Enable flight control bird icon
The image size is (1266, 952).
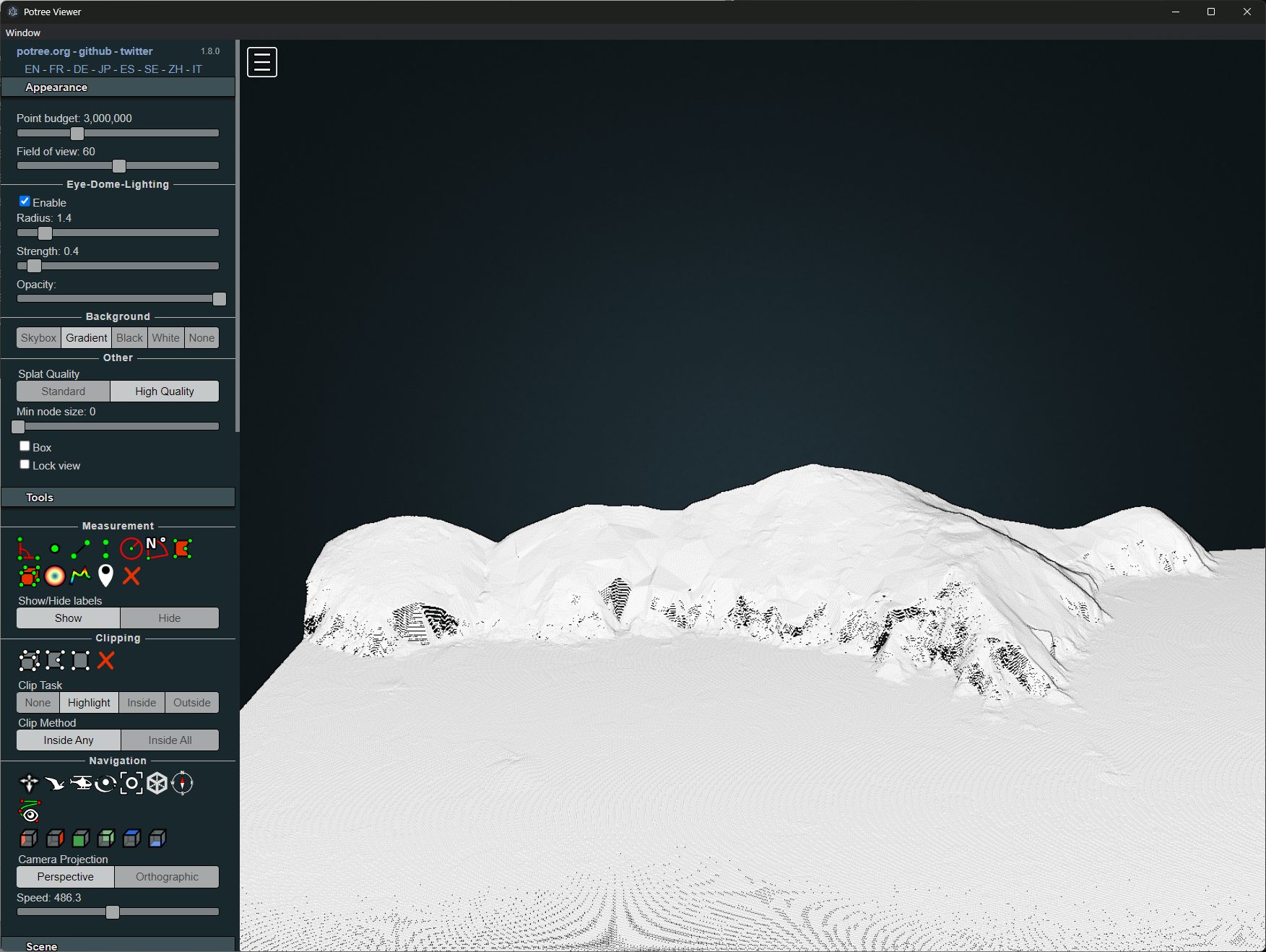point(54,784)
